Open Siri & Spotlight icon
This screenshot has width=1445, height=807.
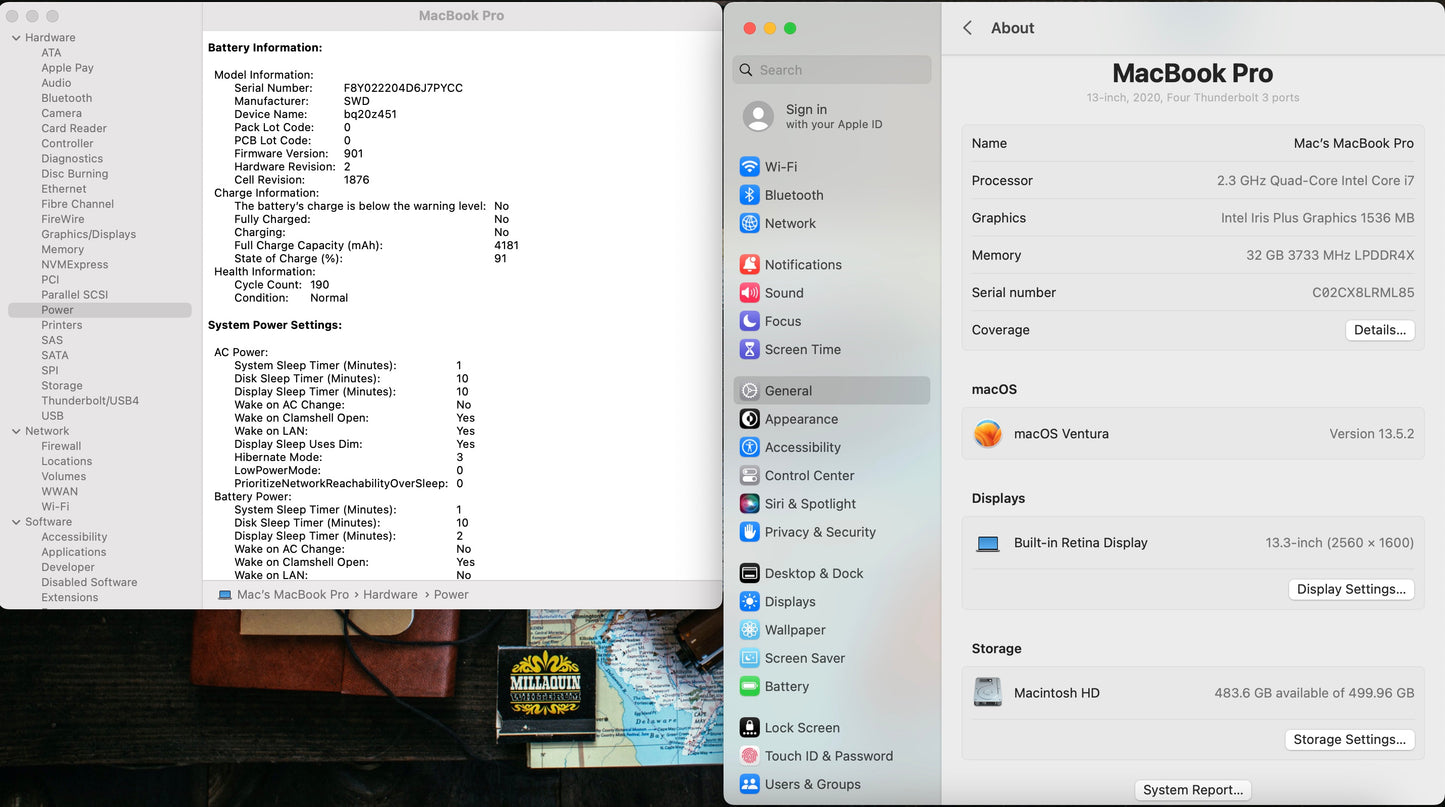click(749, 504)
